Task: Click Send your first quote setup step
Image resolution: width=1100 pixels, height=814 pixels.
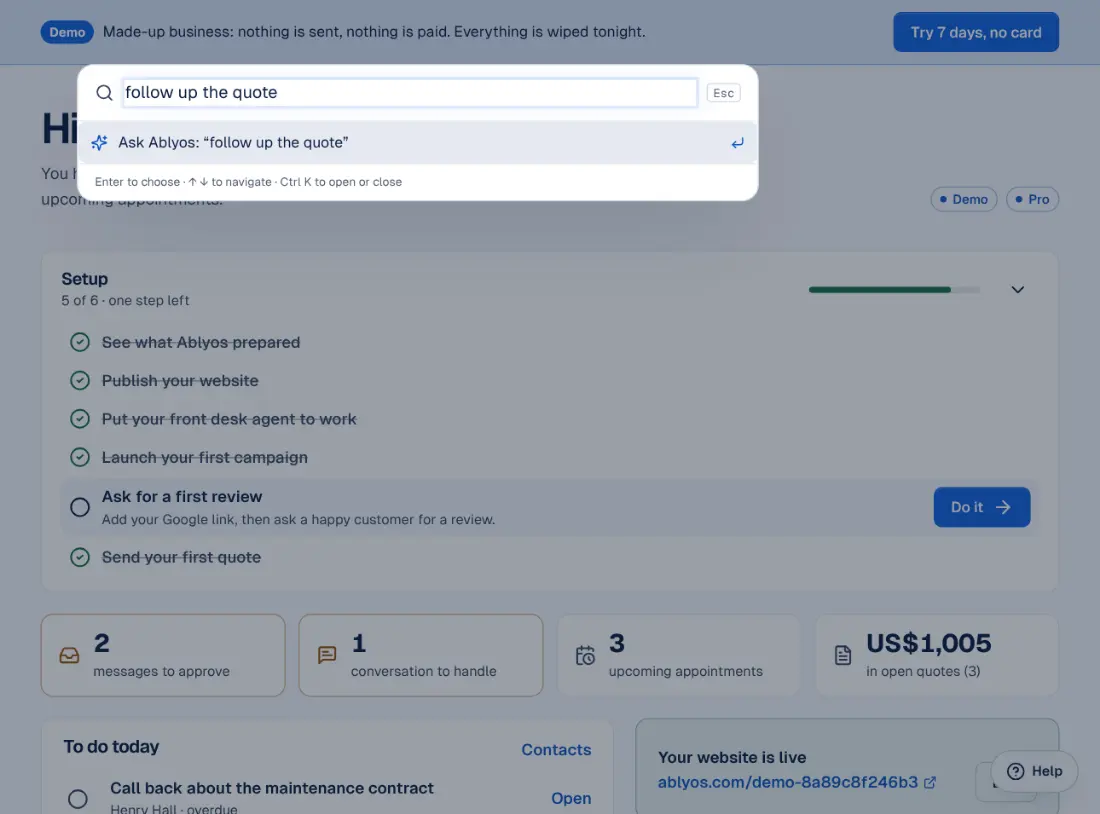Action: (181, 557)
